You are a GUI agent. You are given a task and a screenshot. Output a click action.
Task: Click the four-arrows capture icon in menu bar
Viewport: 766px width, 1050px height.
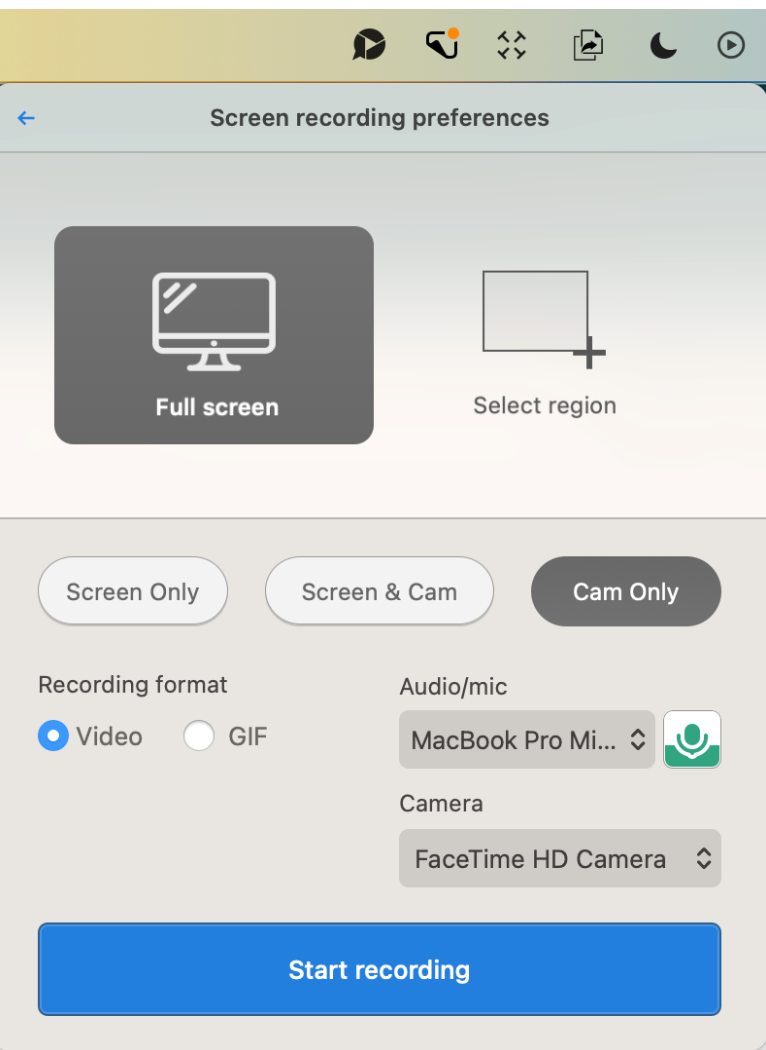pyautogui.click(x=512, y=46)
